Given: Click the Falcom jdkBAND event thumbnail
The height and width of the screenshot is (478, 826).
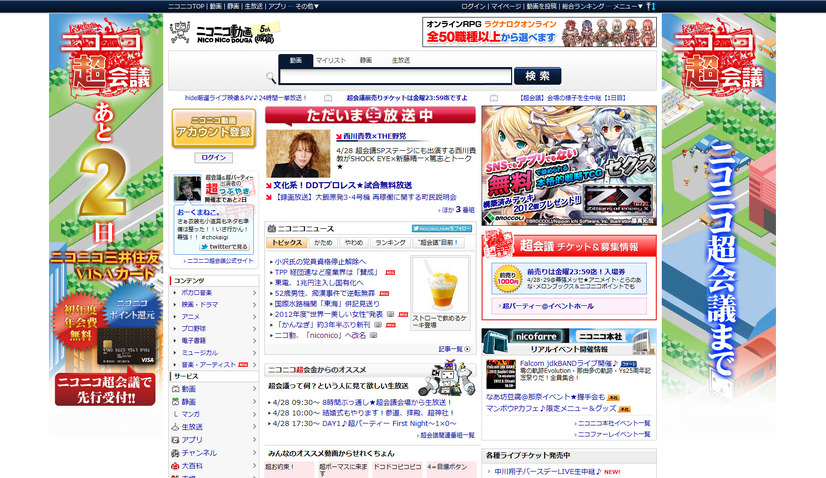Looking at the screenshot, I should point(500,374).
